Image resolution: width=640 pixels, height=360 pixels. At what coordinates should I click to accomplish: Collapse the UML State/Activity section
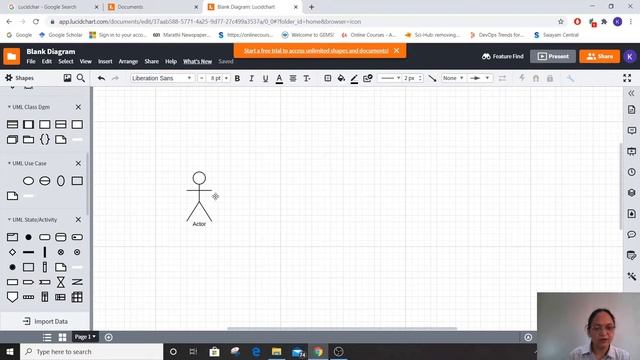pyautogui.click(x=9, y=220)
